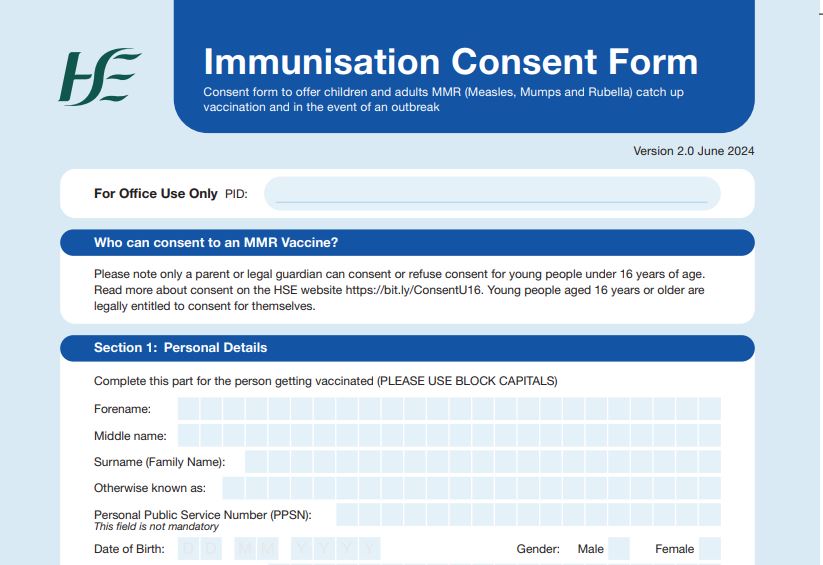Click the https://bit.ly/ConsentU16 link text
This screenshot has width=823, height=565.
pyautogui.click(x=414, y=290)
